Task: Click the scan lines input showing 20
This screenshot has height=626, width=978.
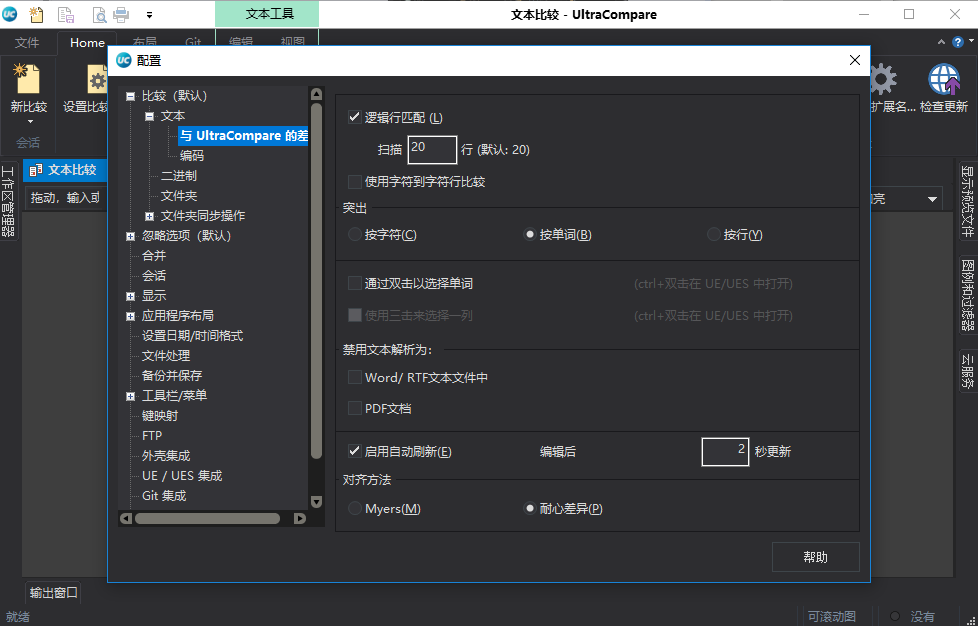Action: pyautogui.click(x=432, y=149)
